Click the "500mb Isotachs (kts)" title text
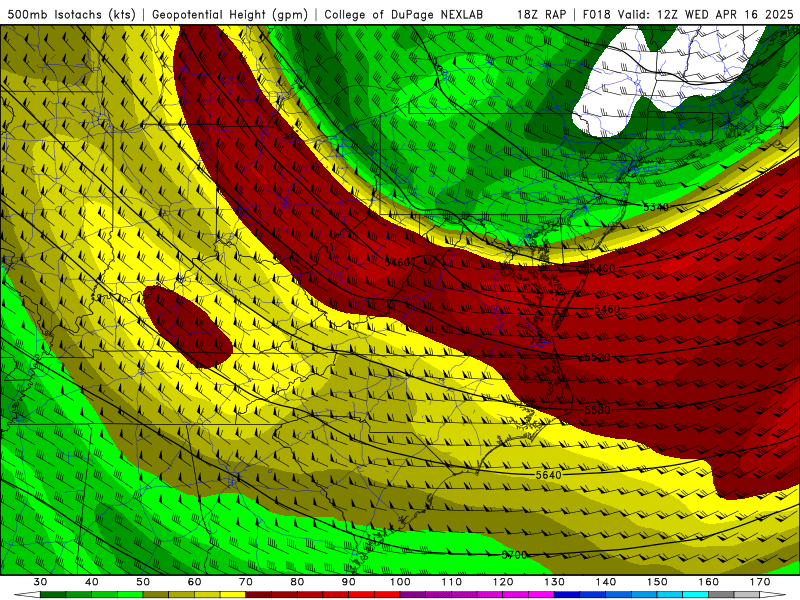The image size is (800, 600). [x=72, y=14]
